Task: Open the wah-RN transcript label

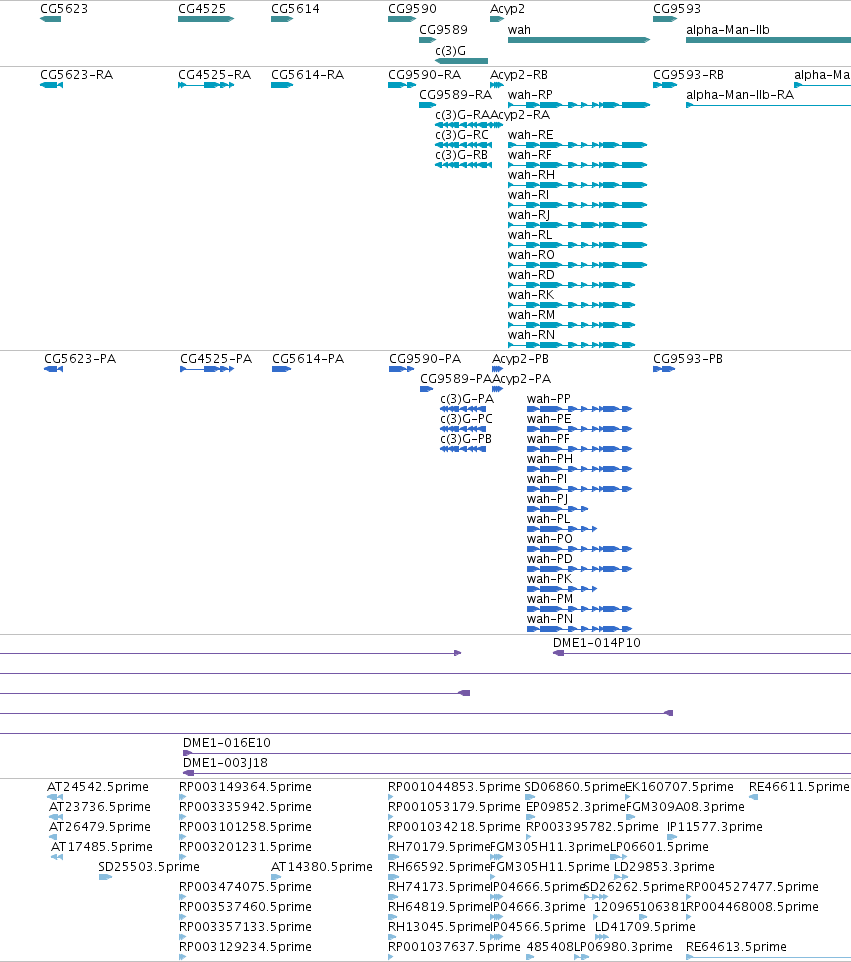Action: pyautogui.click(x=531, y=335)
